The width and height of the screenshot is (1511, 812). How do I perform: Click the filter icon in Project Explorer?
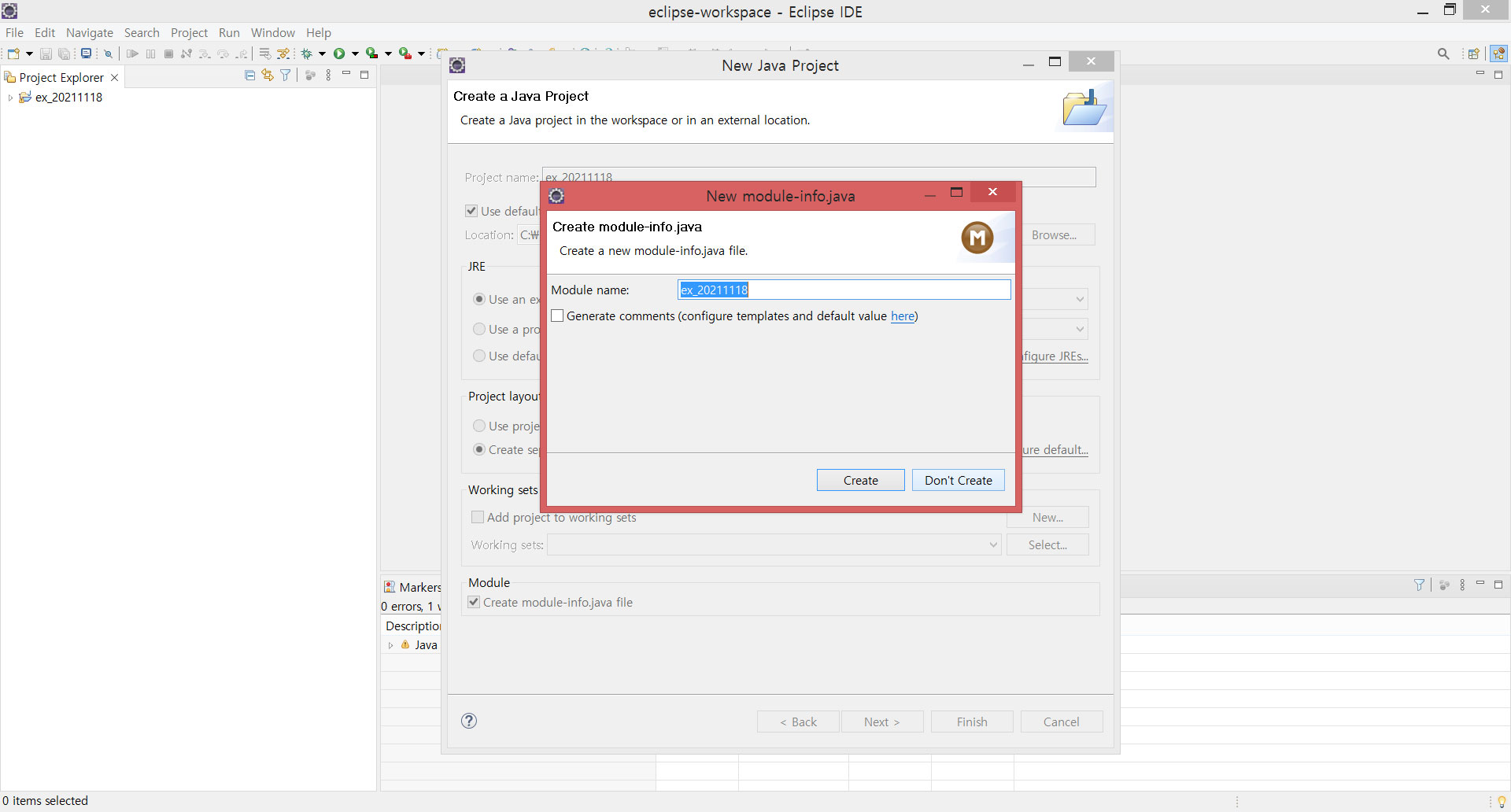(285, 76)
